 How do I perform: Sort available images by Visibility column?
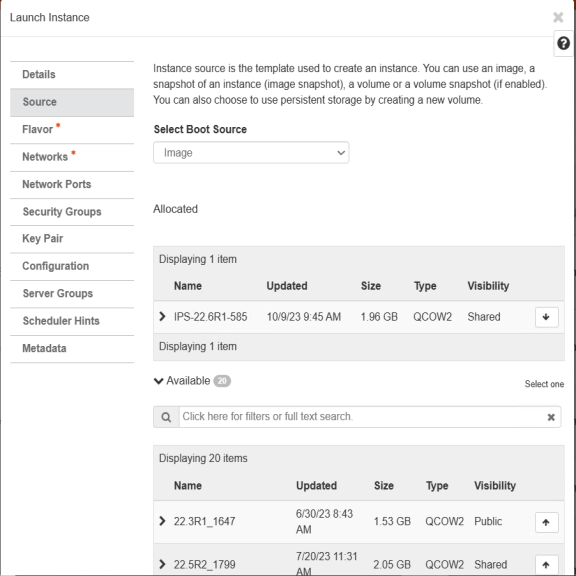tap(495, 486)
